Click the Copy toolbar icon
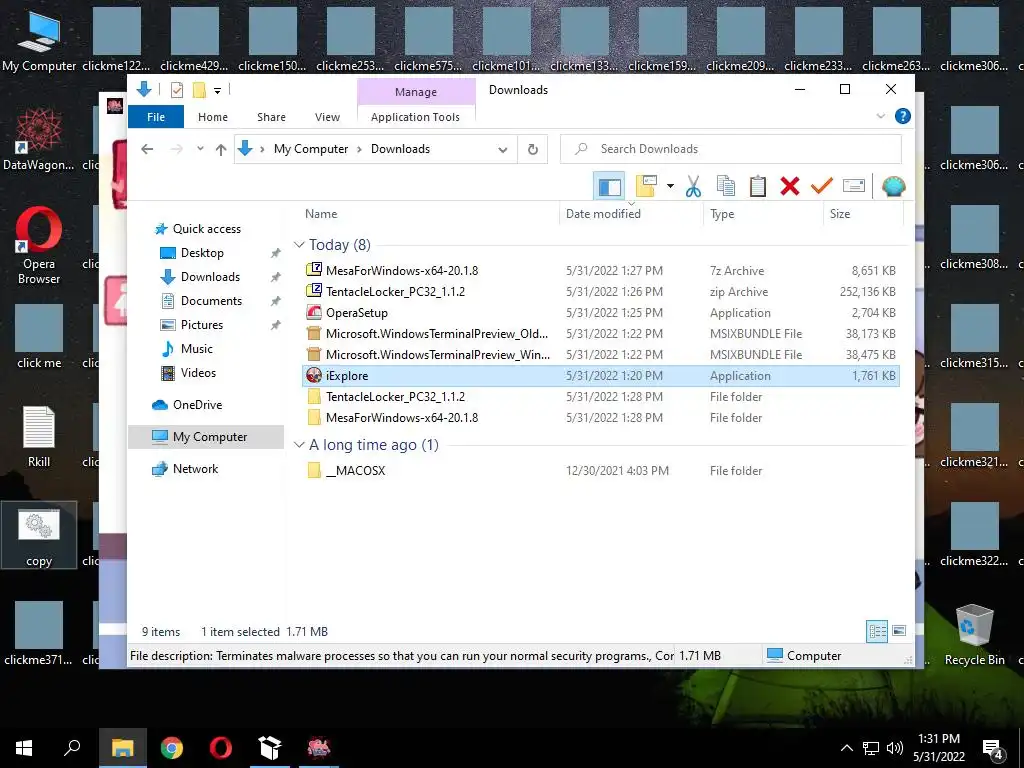Image resolution: width=1024 pixels, height=768 pixels. (726, 187)
